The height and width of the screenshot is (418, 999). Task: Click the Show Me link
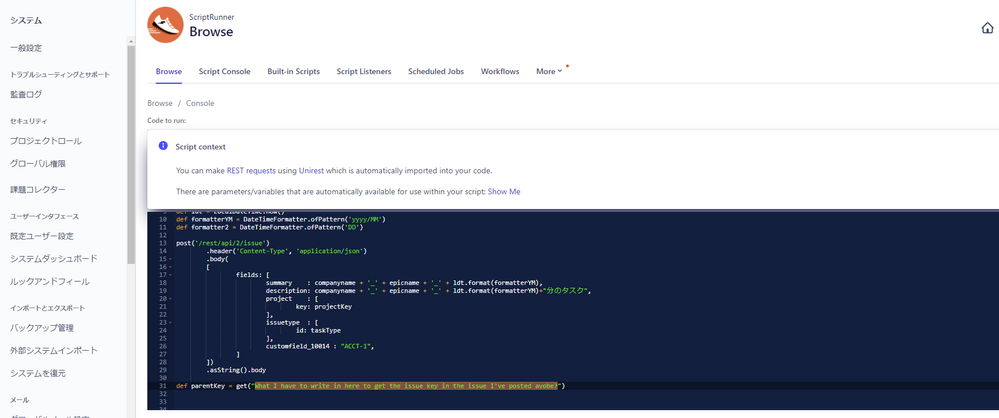(x=504, y=191)
